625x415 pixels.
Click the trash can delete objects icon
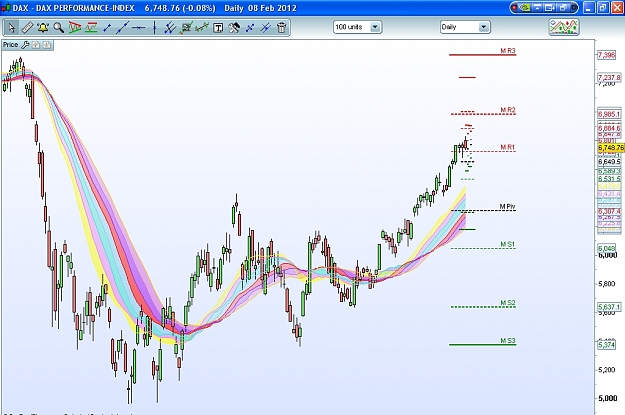click(281, 28)
